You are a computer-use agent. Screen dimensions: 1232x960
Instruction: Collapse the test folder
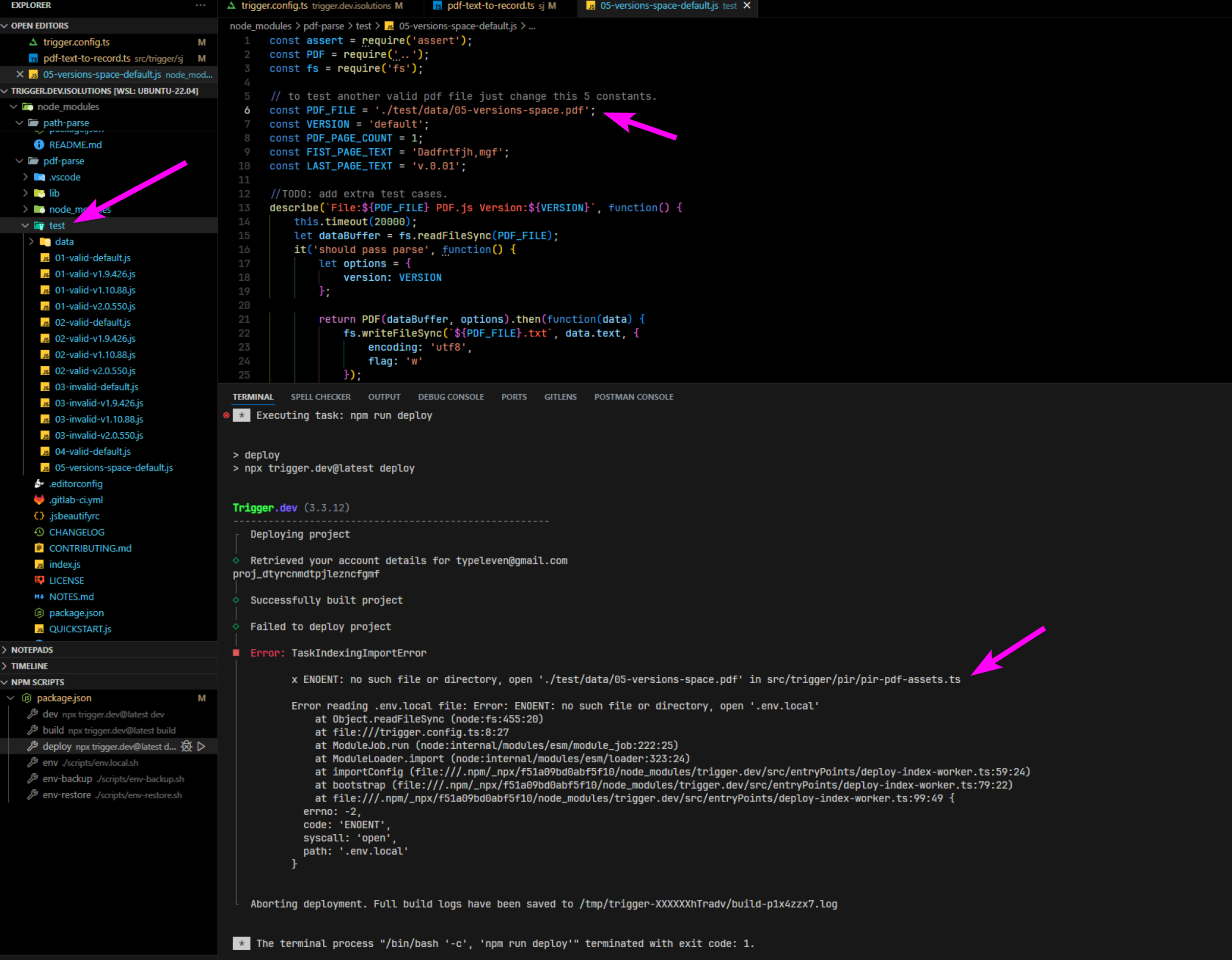pos(25,225)
